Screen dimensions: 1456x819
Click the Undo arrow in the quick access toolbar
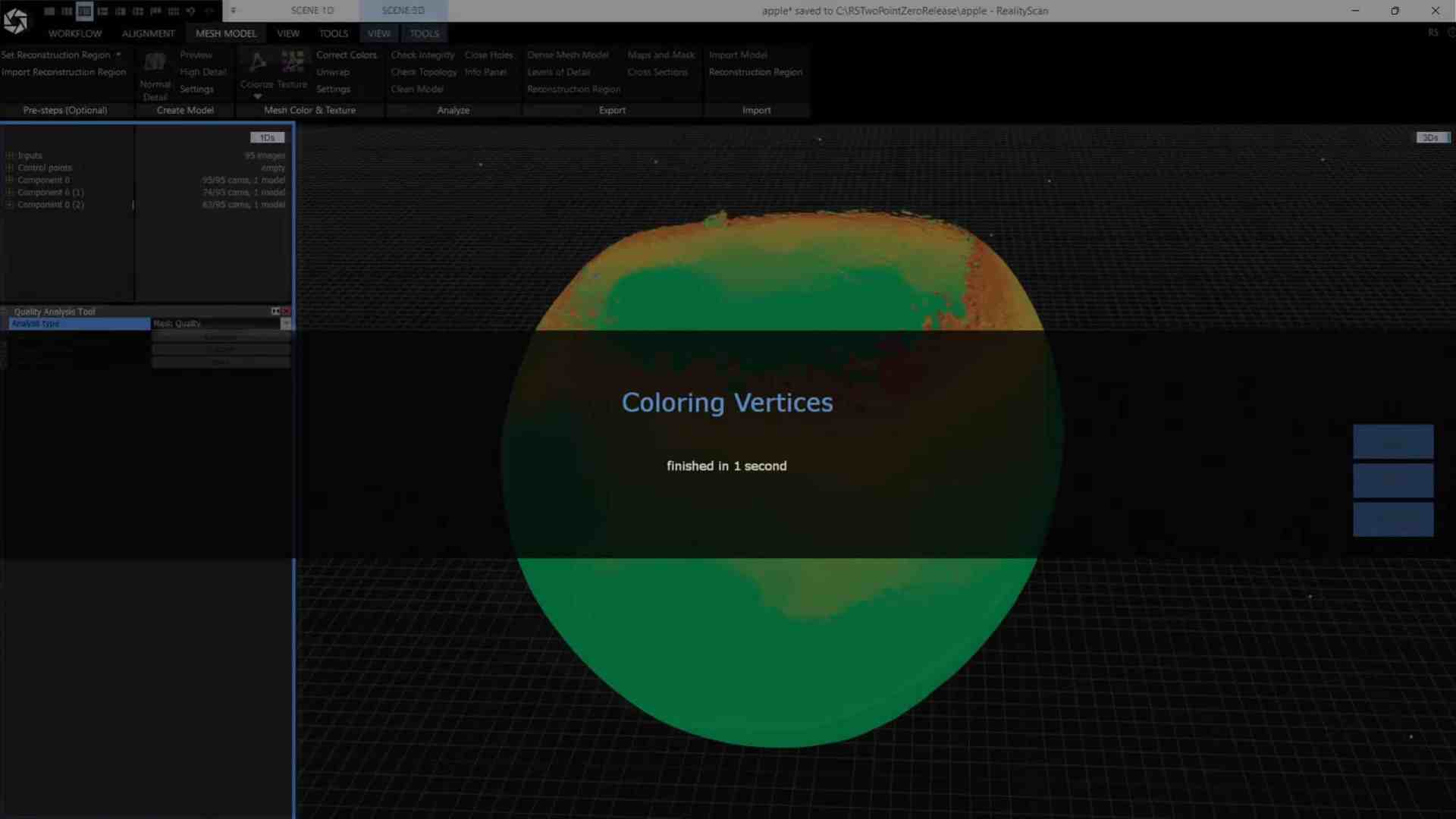[x=191, y=11]
